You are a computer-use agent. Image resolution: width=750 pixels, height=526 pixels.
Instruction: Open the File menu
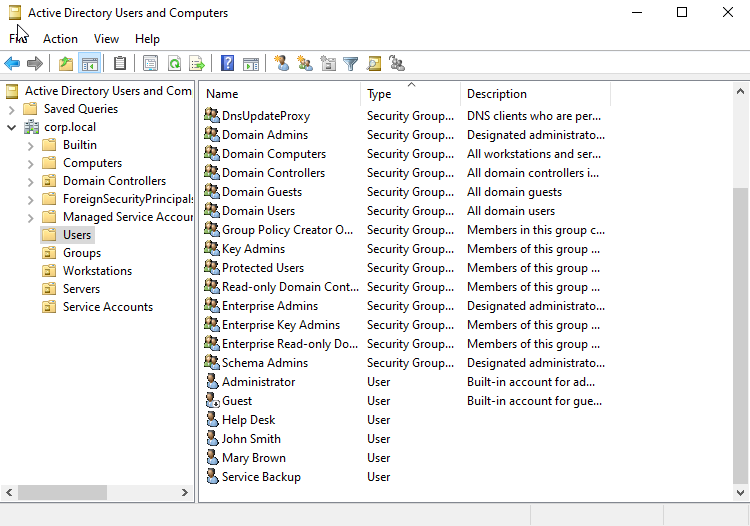point(18,39)
